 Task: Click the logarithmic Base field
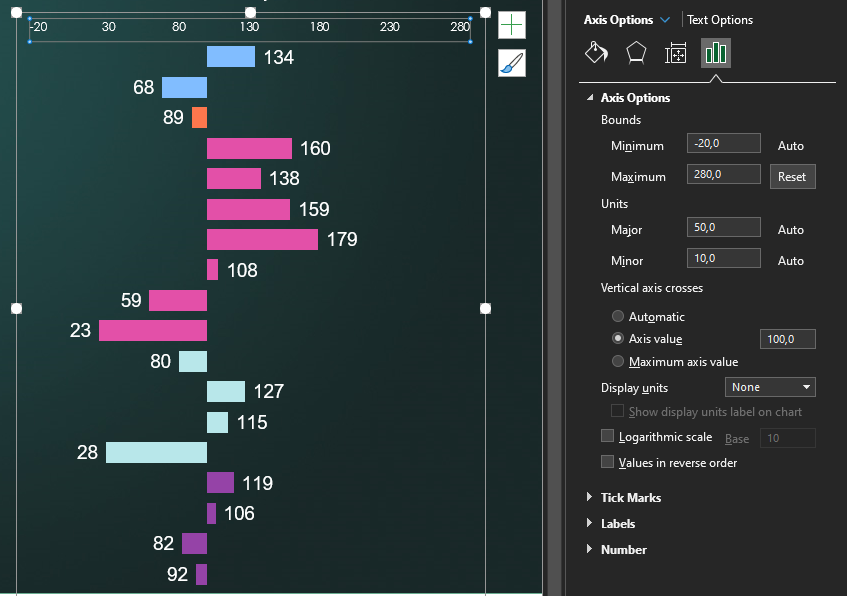click(x=788, y=438)
